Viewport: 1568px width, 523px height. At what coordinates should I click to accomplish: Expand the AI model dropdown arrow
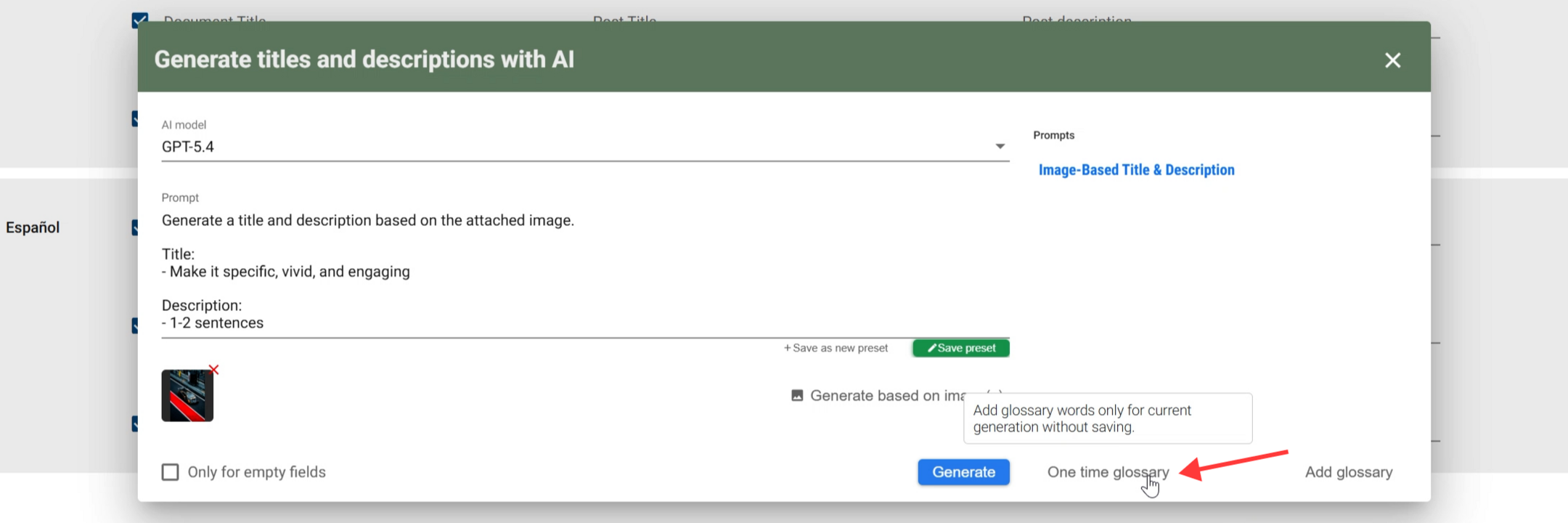(x=1000, y=147)
